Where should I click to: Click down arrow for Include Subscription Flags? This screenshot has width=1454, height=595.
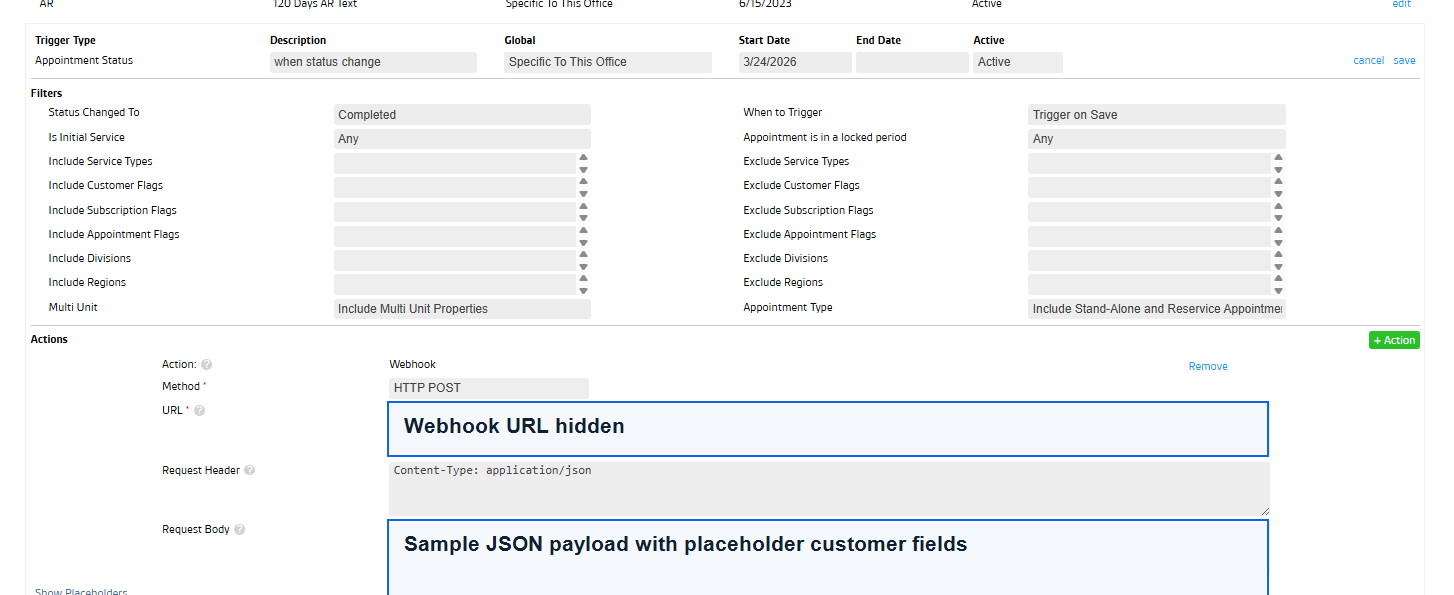click(x=583, y=218)
